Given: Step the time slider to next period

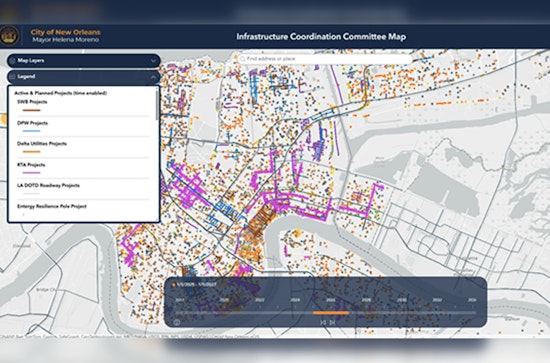Looking at the screenshot, I should (x=333, y=322).
